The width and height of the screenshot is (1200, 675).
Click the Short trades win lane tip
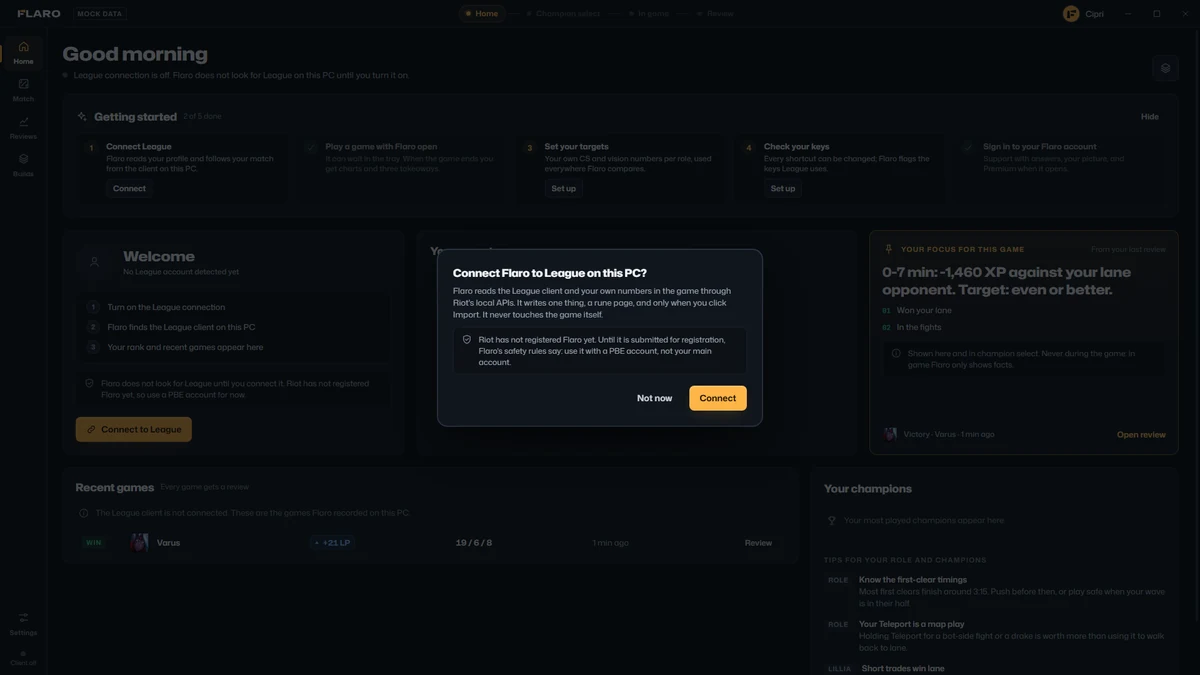(x=903, y=668)
